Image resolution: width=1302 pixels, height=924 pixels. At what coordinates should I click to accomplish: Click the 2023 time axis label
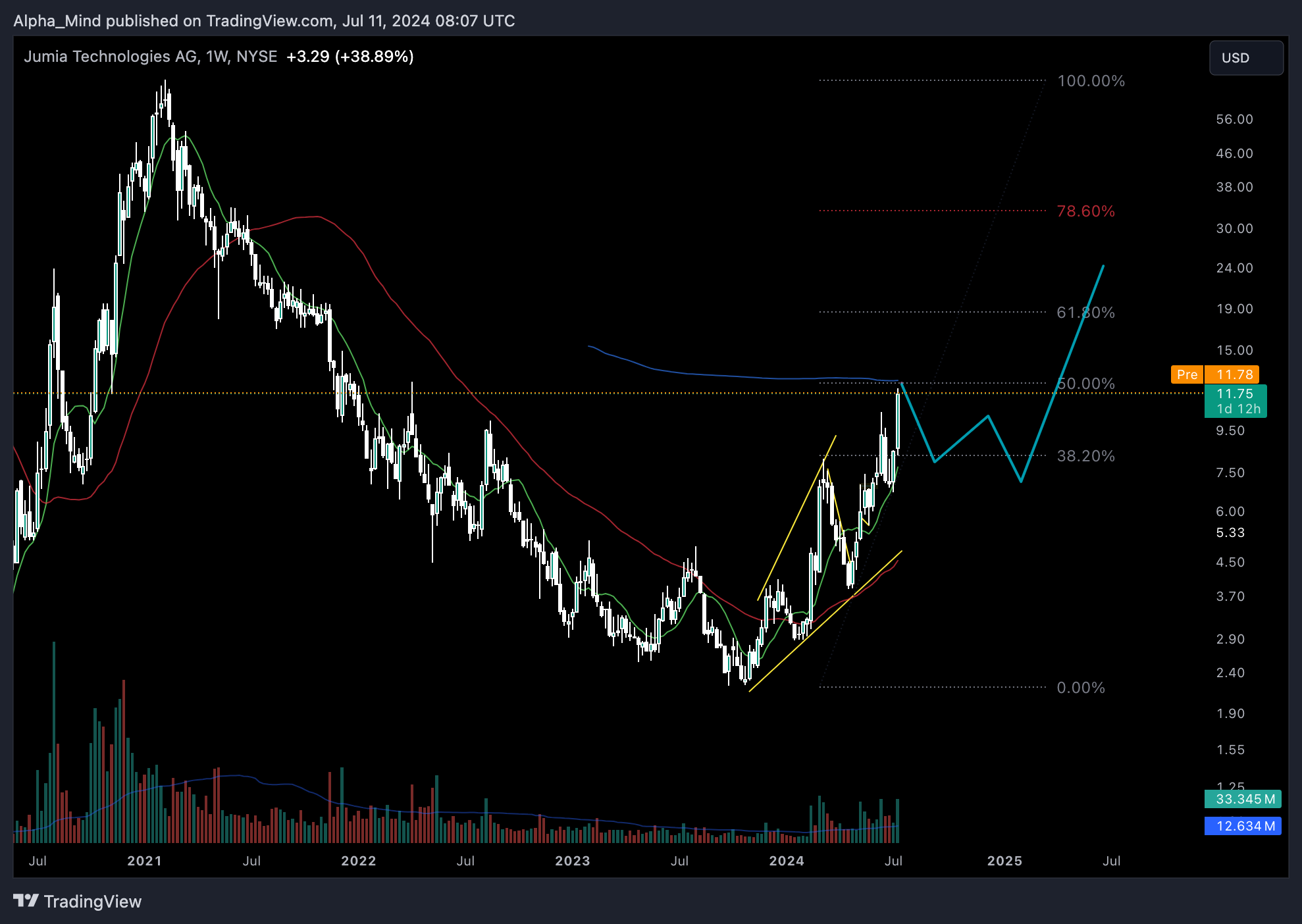coord(572,861)
